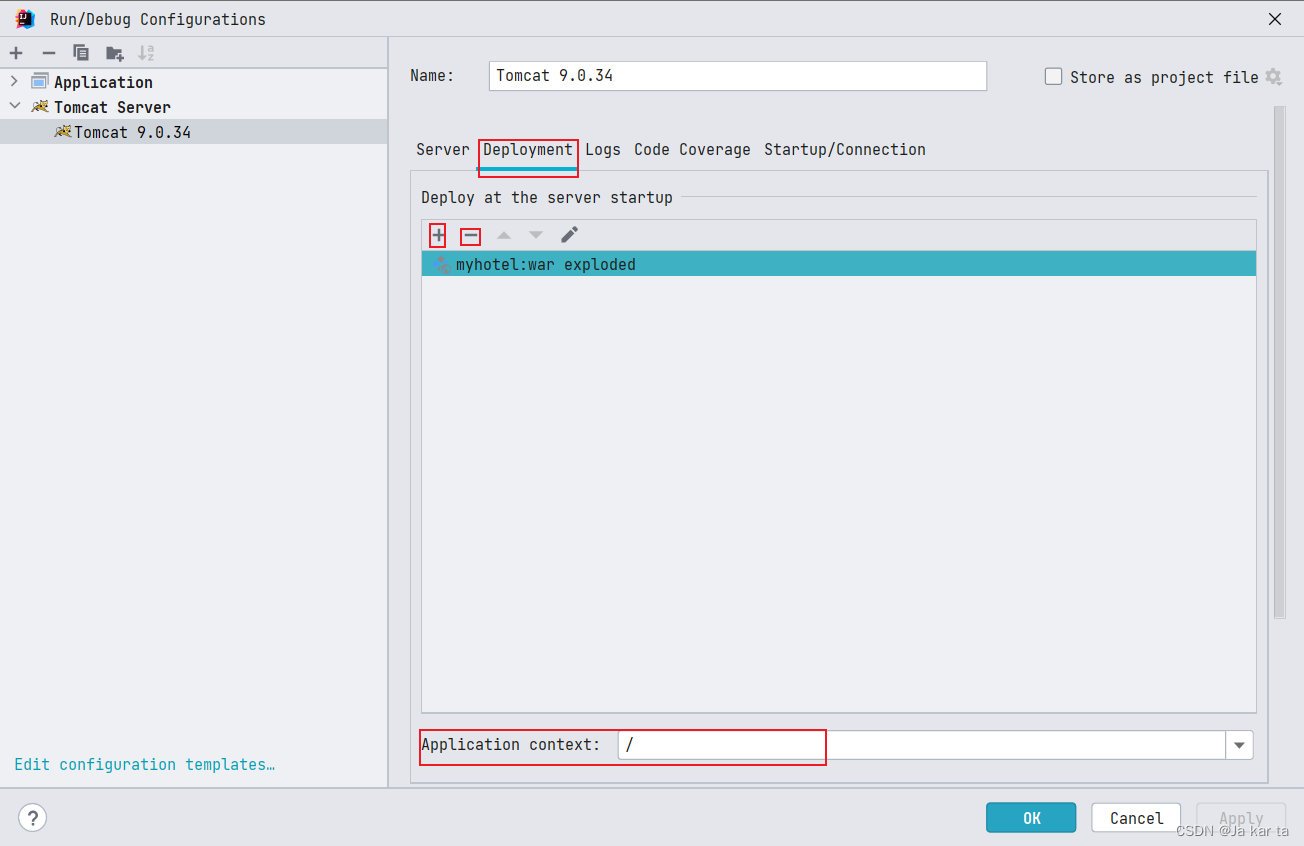This screenshot has height=846, width=1304.
Task: Open help with the question mark button
Action: point(32,818)
